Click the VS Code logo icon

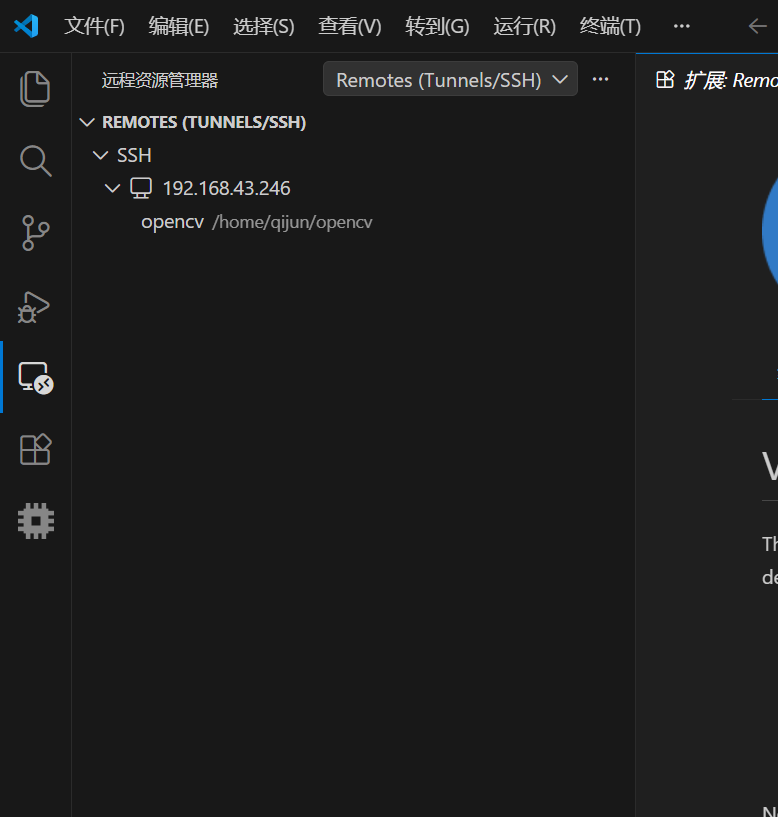[27, 26]
